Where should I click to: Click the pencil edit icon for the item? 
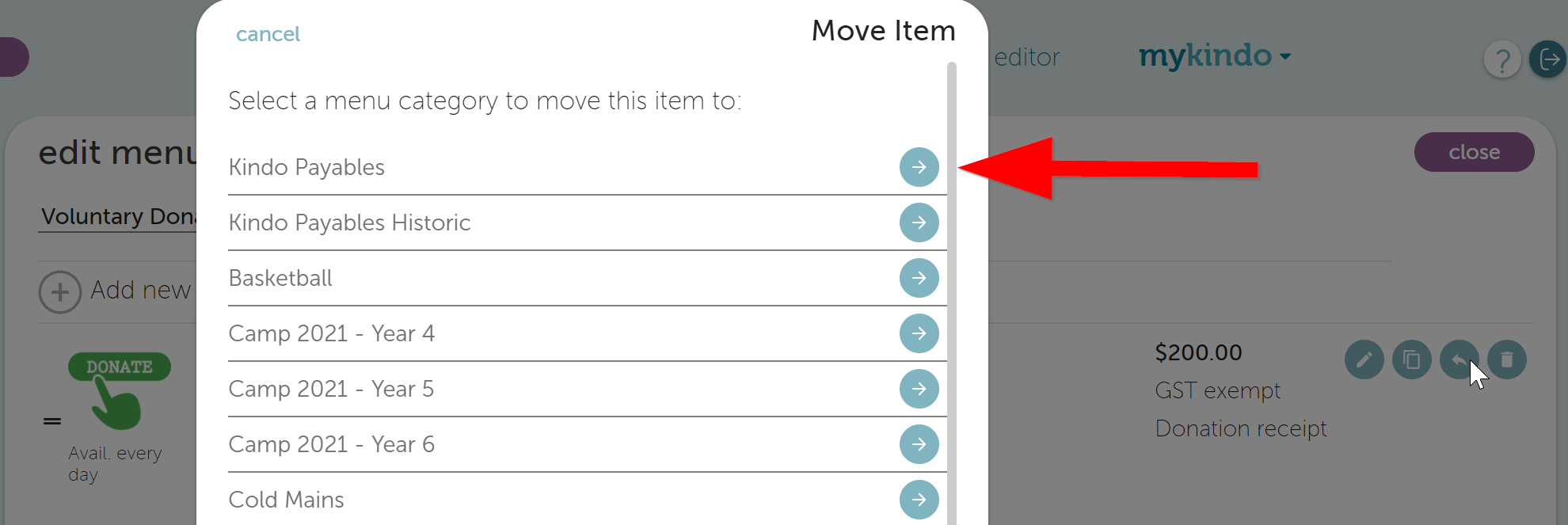pyautogui.click(x=1364, y=360)
